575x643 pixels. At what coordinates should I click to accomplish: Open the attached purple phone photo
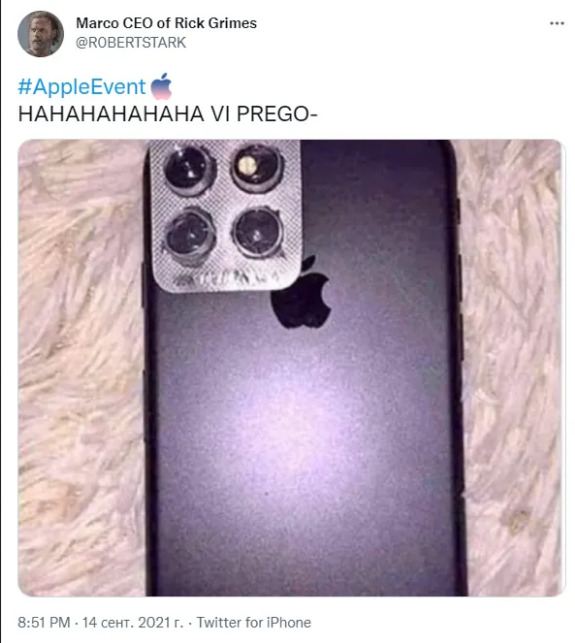coord(292,368)
